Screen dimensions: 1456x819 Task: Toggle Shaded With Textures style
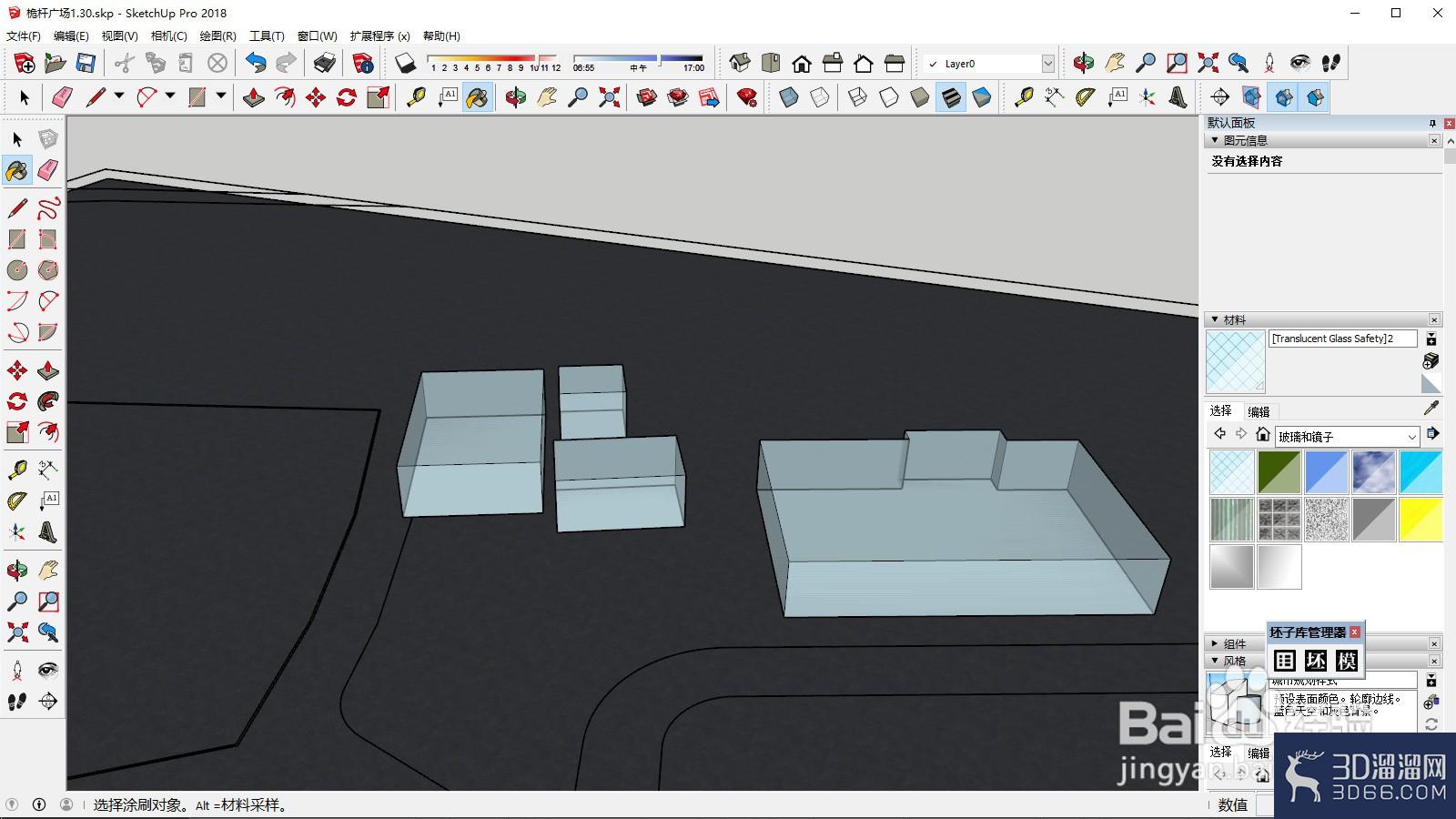950,96
